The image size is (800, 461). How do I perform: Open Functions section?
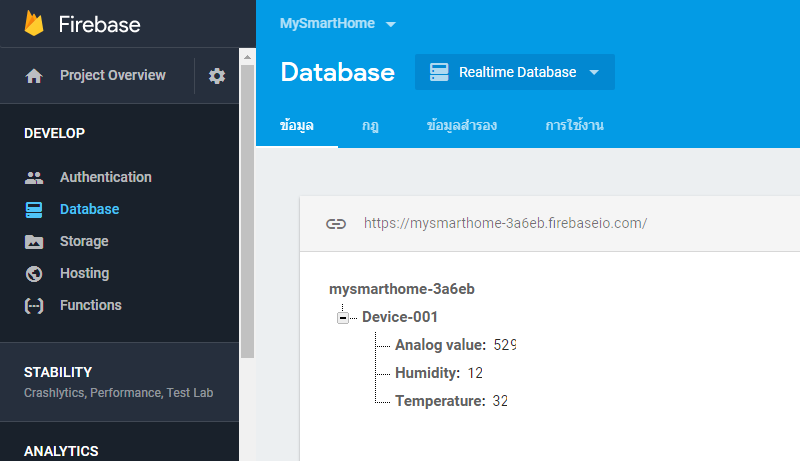tap(91, 305)
